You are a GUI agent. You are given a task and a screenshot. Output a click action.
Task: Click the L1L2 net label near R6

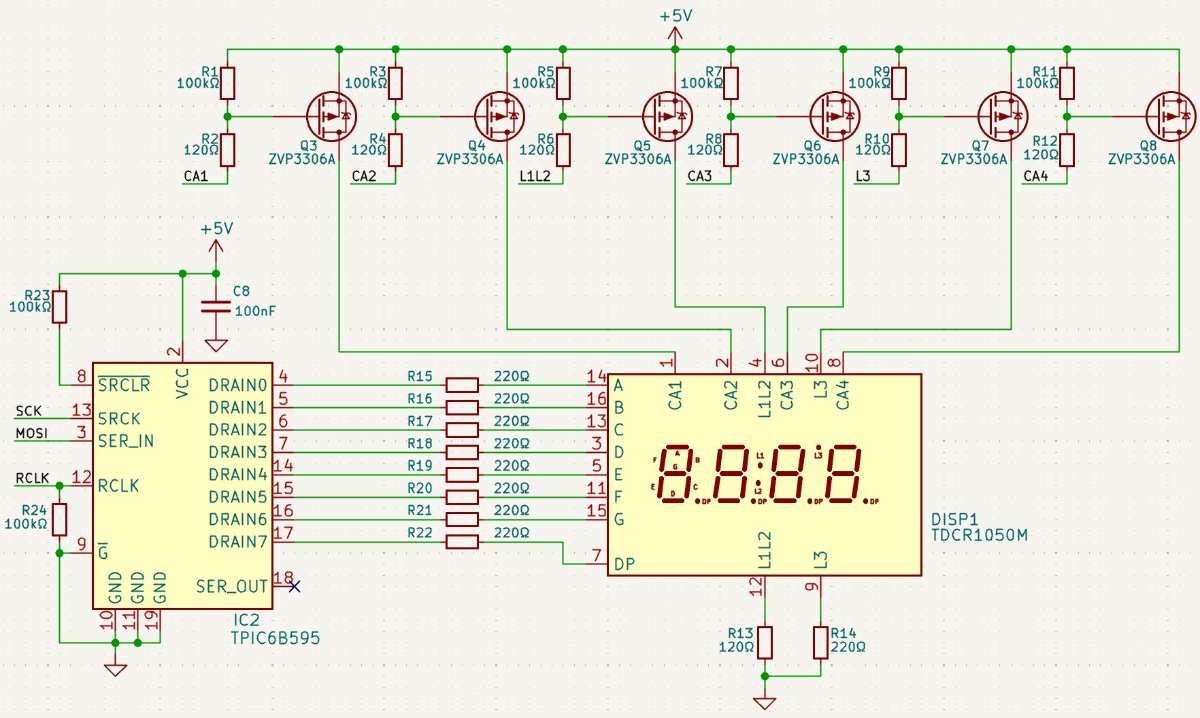(536, 177)
